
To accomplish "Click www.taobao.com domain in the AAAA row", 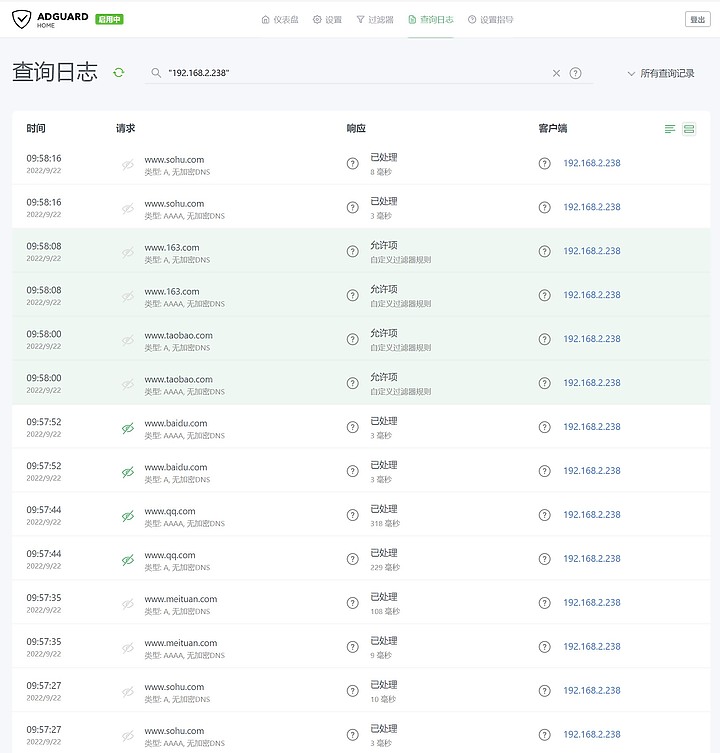I will tap(179, 379).
